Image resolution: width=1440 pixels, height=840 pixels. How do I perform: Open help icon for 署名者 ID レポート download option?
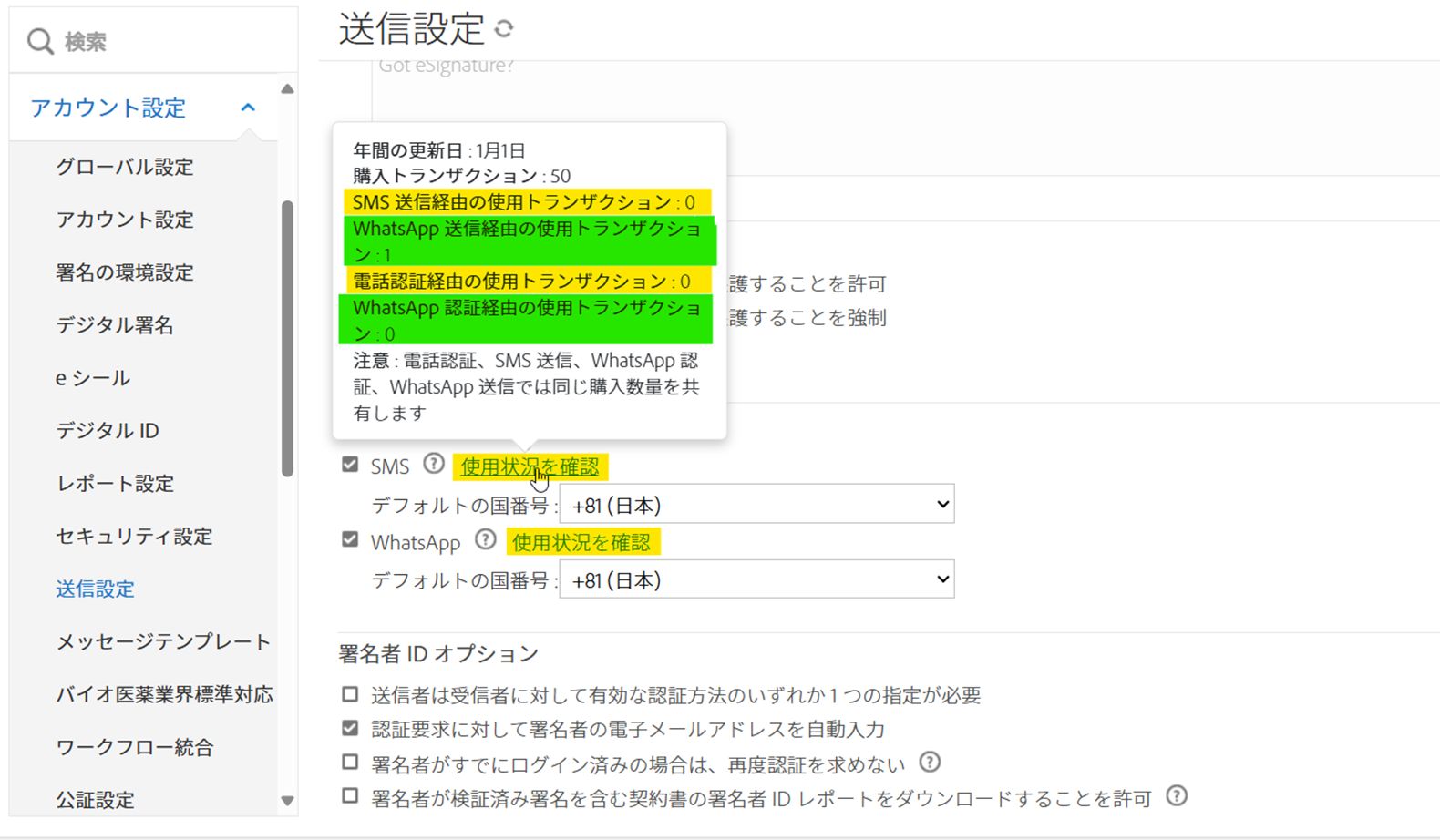point(1177,795)
